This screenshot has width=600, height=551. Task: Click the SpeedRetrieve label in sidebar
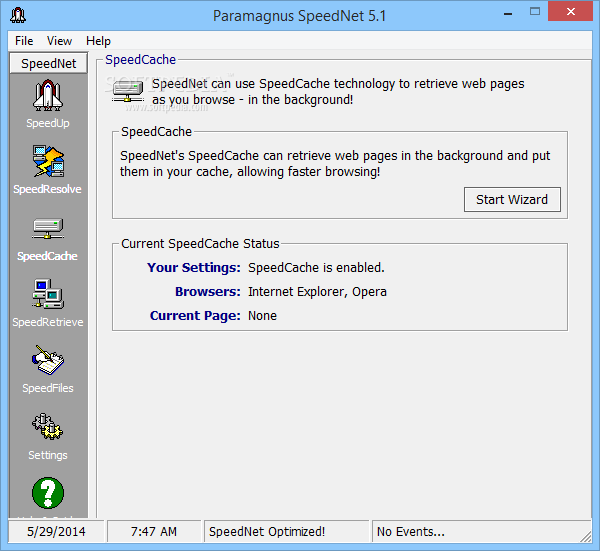point(48,322)
